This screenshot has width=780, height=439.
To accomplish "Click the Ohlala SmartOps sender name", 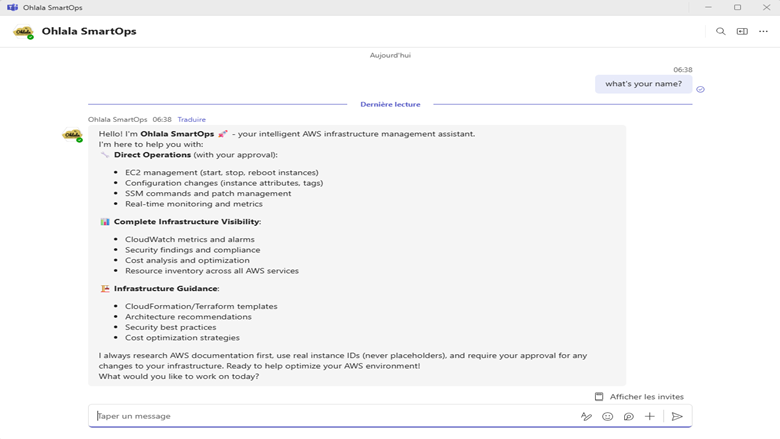I will tap(117, 119).
